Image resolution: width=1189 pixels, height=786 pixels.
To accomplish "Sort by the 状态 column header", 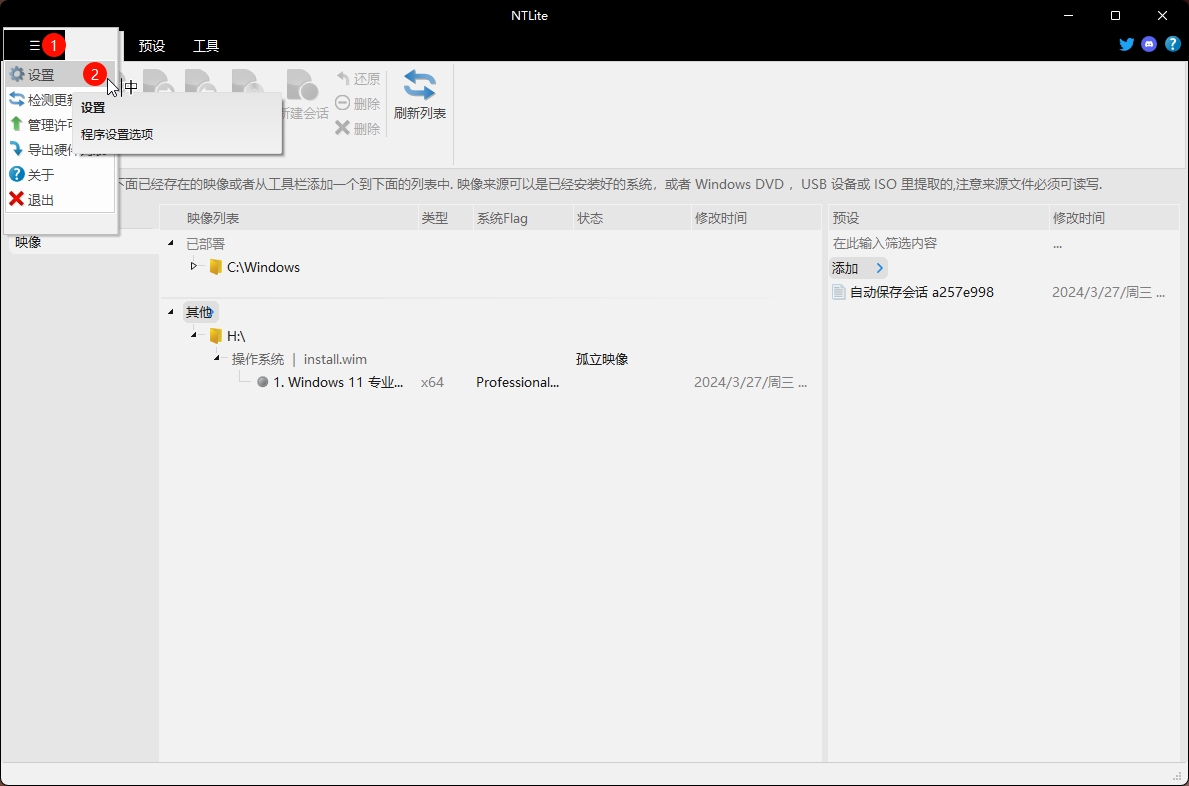I will pos(632,218).
